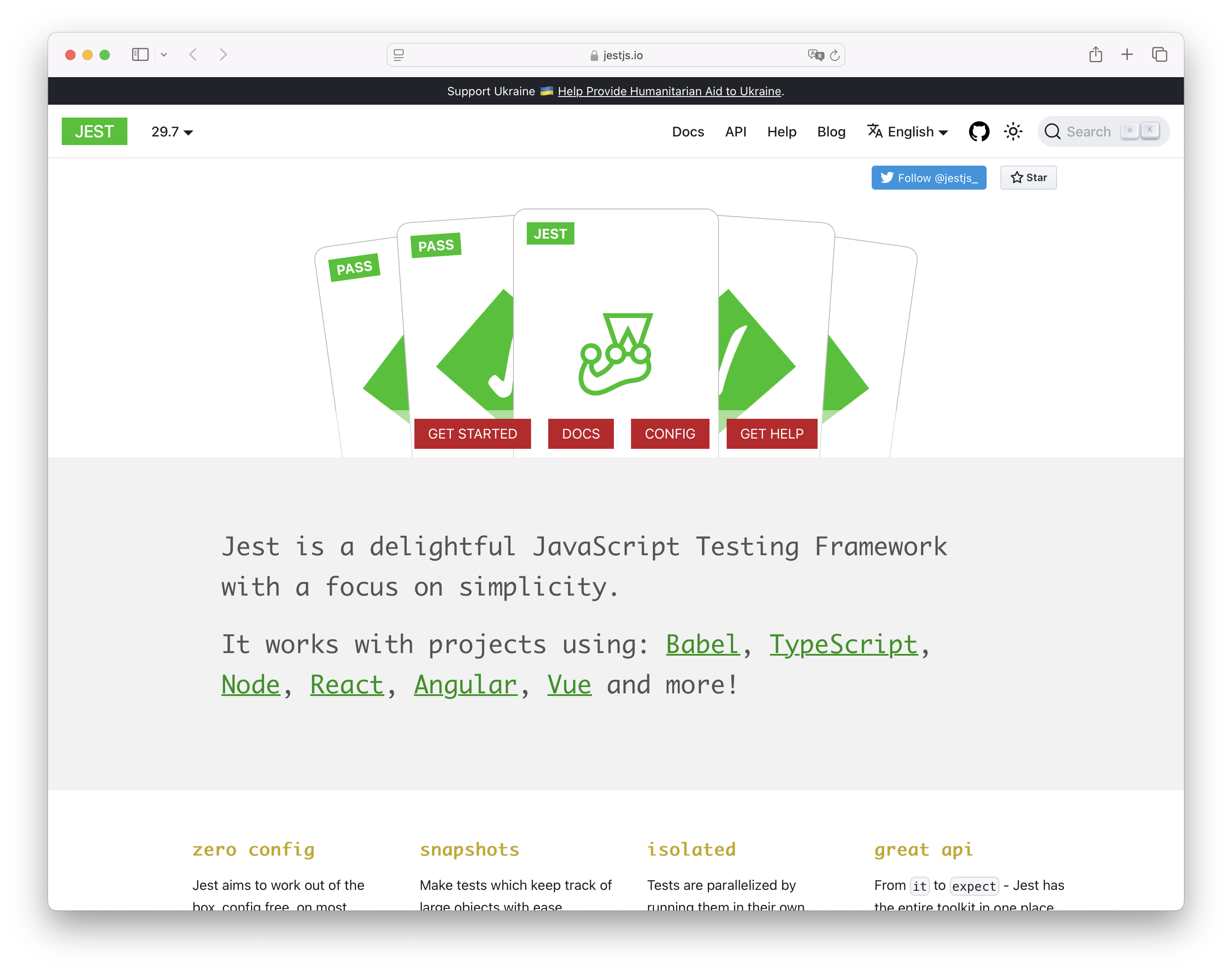
Task: Click the CONFIG button
Action: [x=669, y=434]
